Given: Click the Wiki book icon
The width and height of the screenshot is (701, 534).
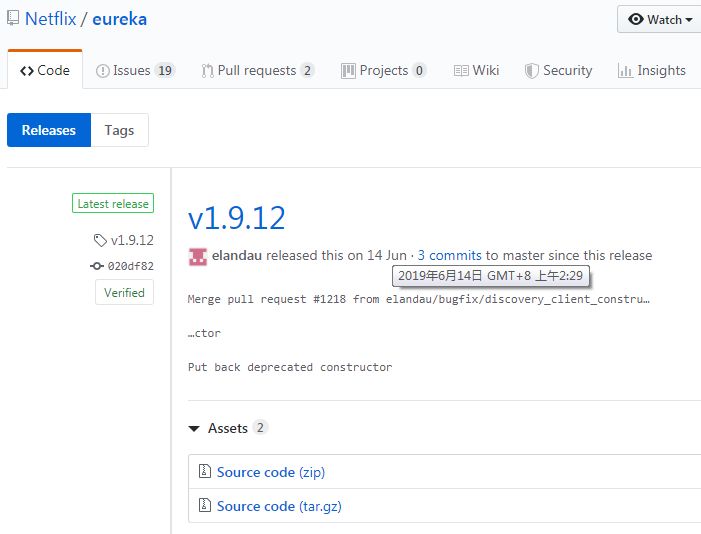Looking at the screenshot, I should pos(461,71).
